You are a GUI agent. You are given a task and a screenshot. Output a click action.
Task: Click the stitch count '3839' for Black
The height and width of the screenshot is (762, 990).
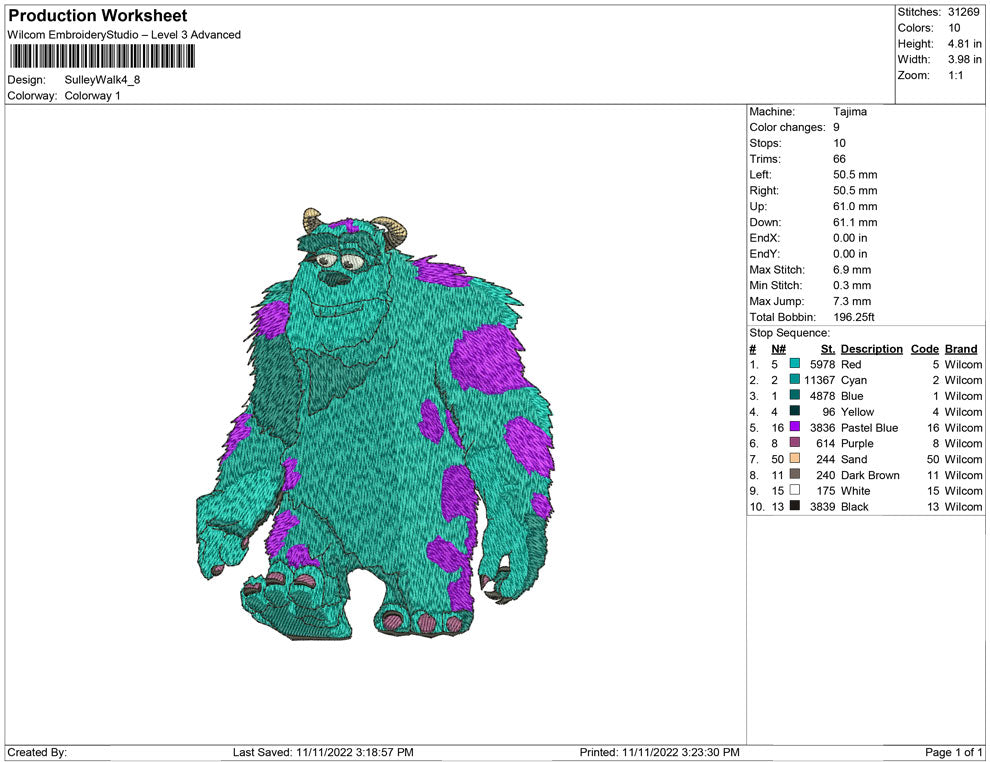point(823,506)
